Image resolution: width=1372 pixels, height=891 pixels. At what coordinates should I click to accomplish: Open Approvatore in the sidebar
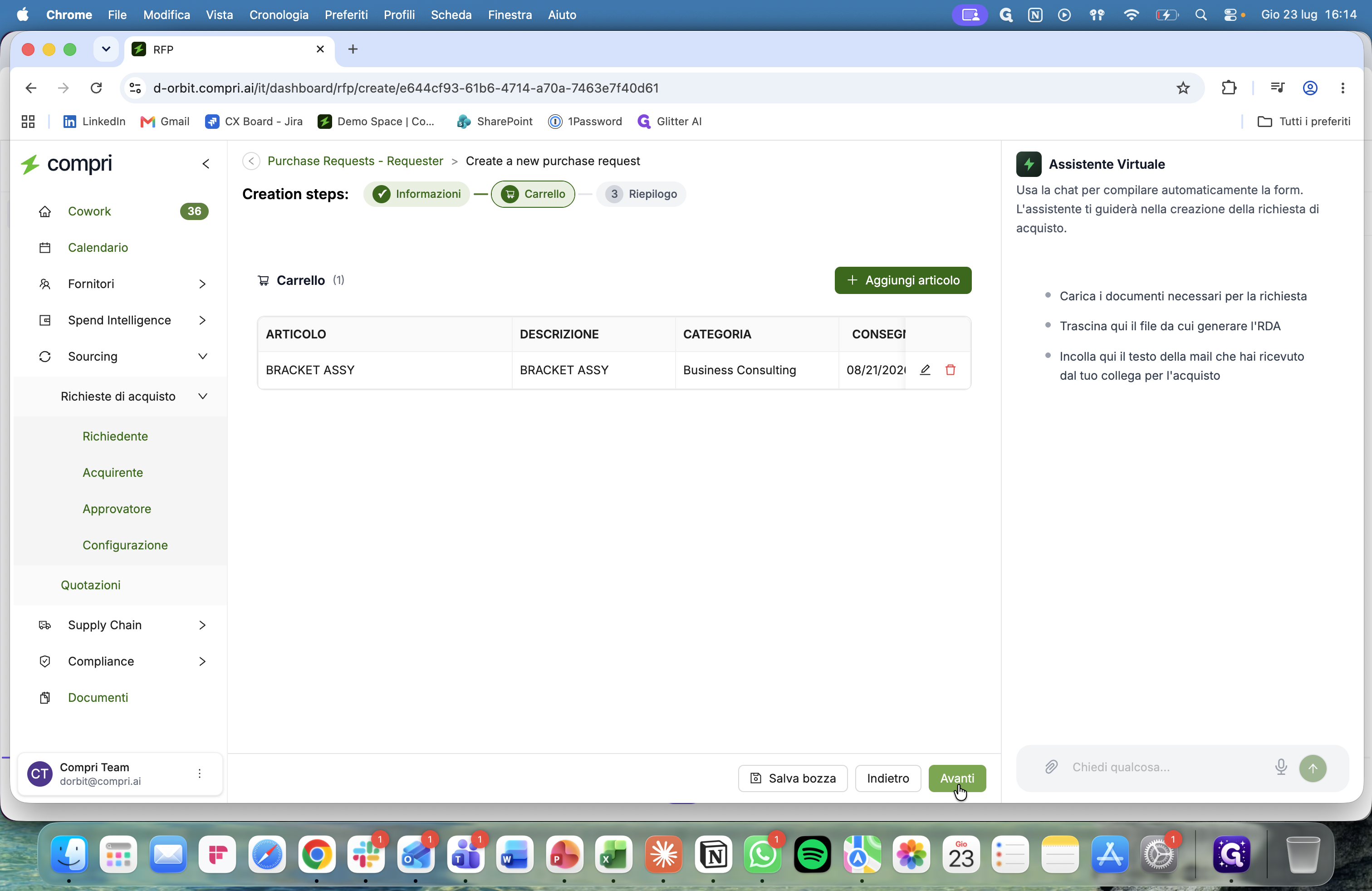[x=117, y=509]
